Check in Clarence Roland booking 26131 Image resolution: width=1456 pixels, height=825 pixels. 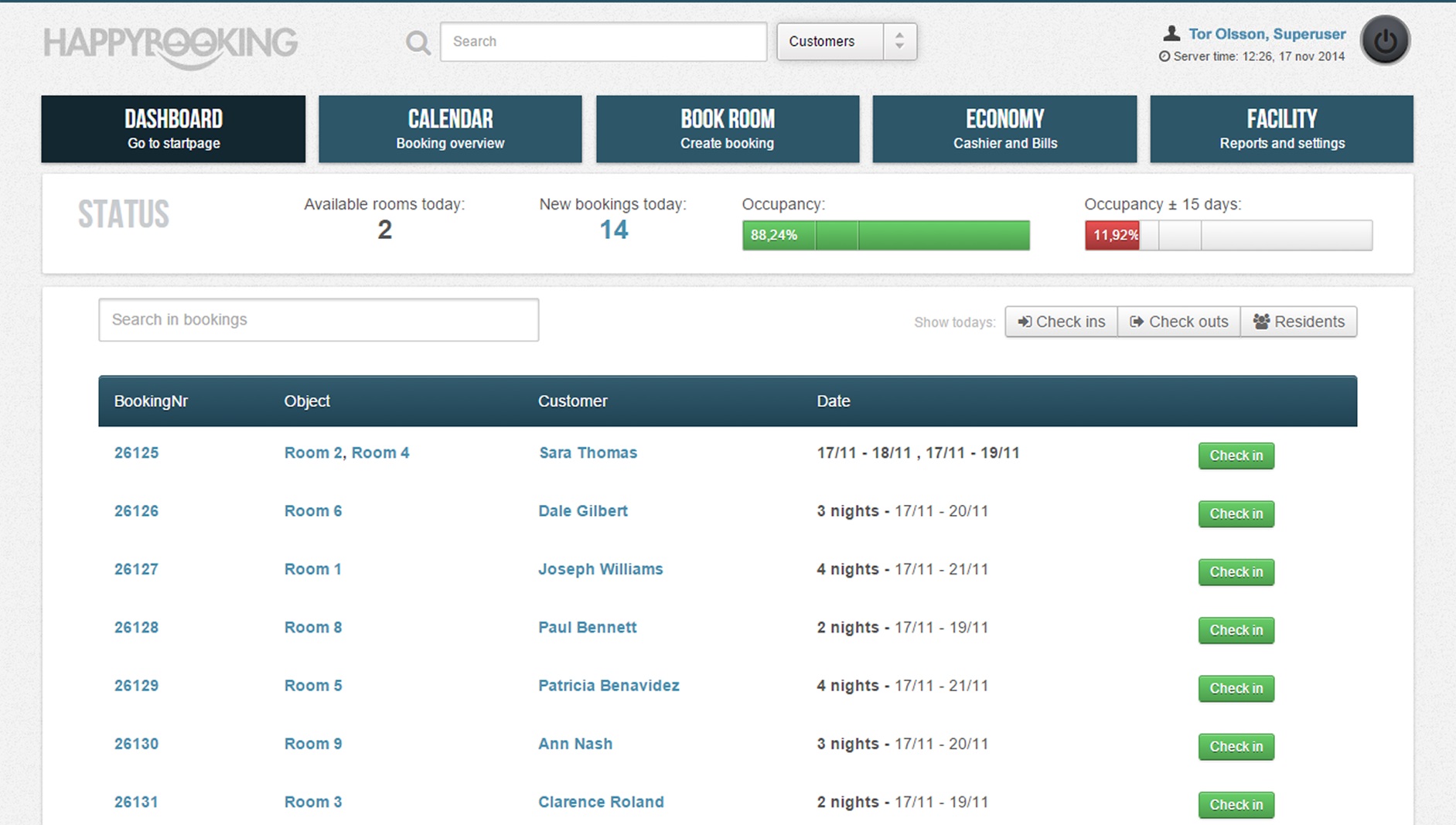pyautogui.click(x=1236, y=804)
